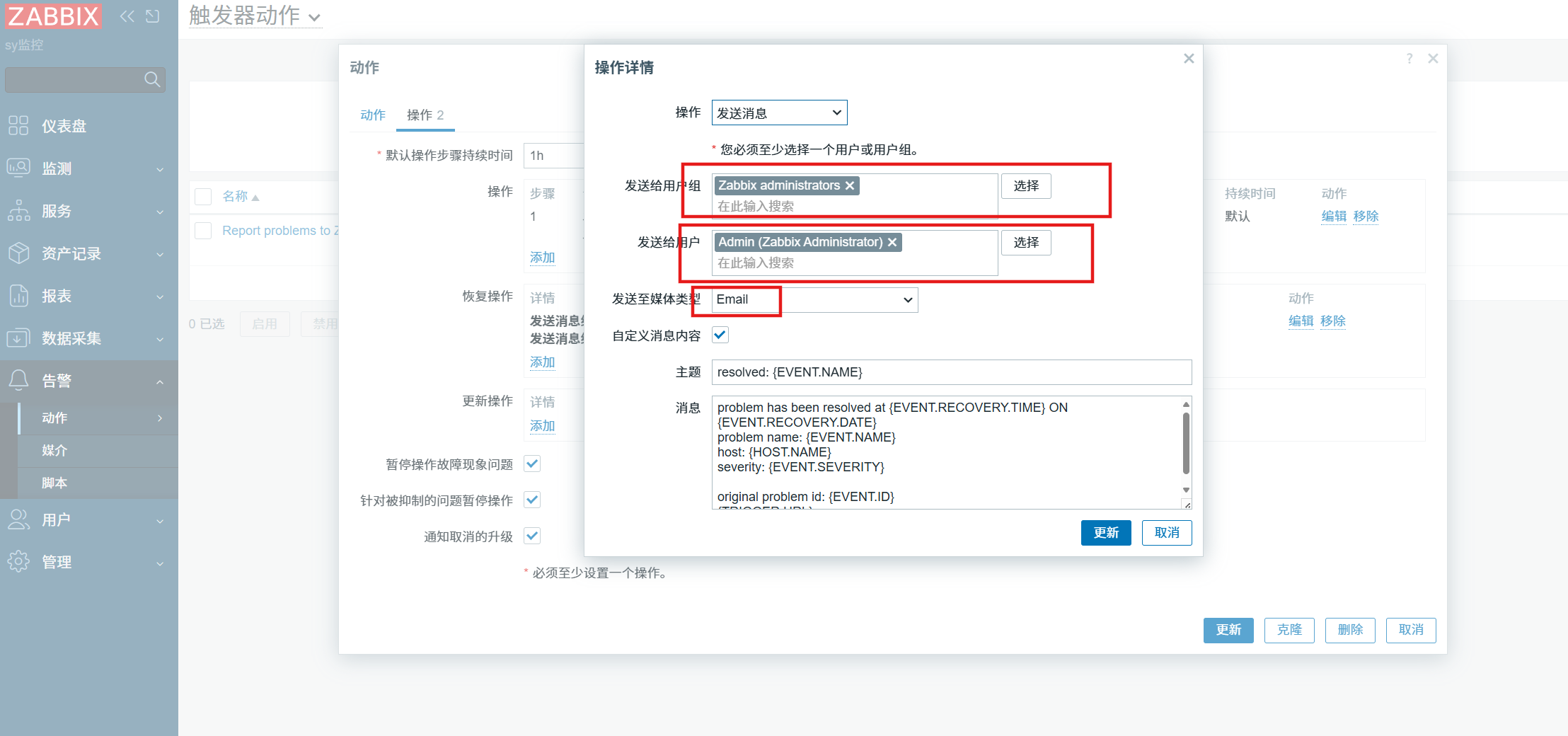Viewport: 1568px width, 736px height.
Task: Click 添加 link under 操作 steps
Action: 543,258
